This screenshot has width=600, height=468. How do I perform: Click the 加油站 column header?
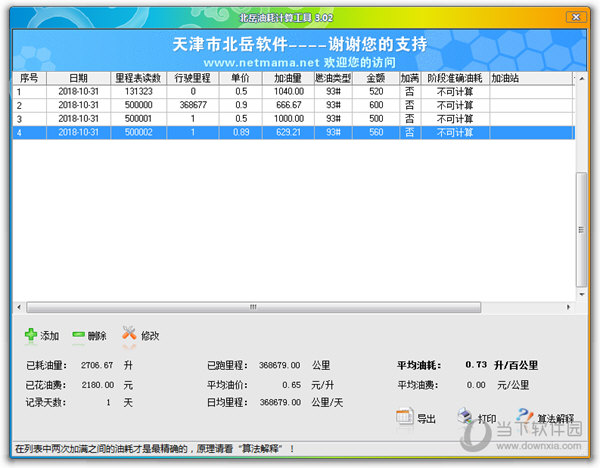click(x=531, y=78)
